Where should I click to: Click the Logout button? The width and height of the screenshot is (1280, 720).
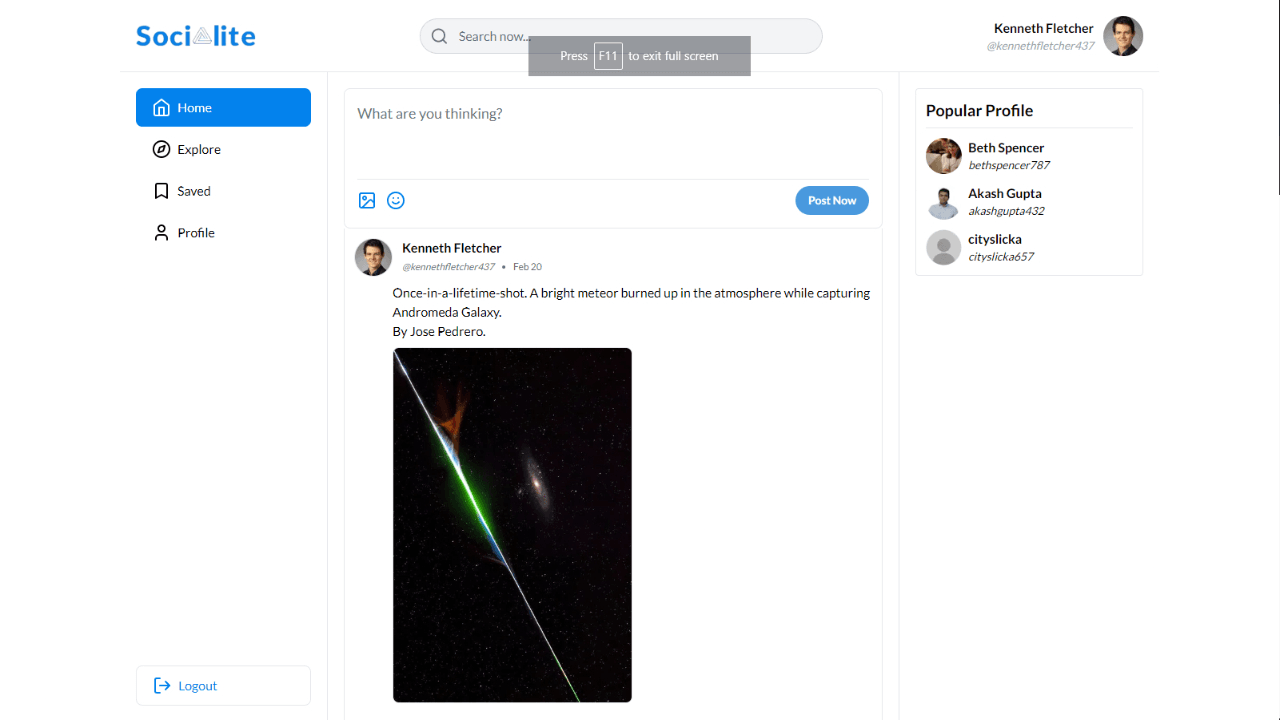(x=222, y=685)
